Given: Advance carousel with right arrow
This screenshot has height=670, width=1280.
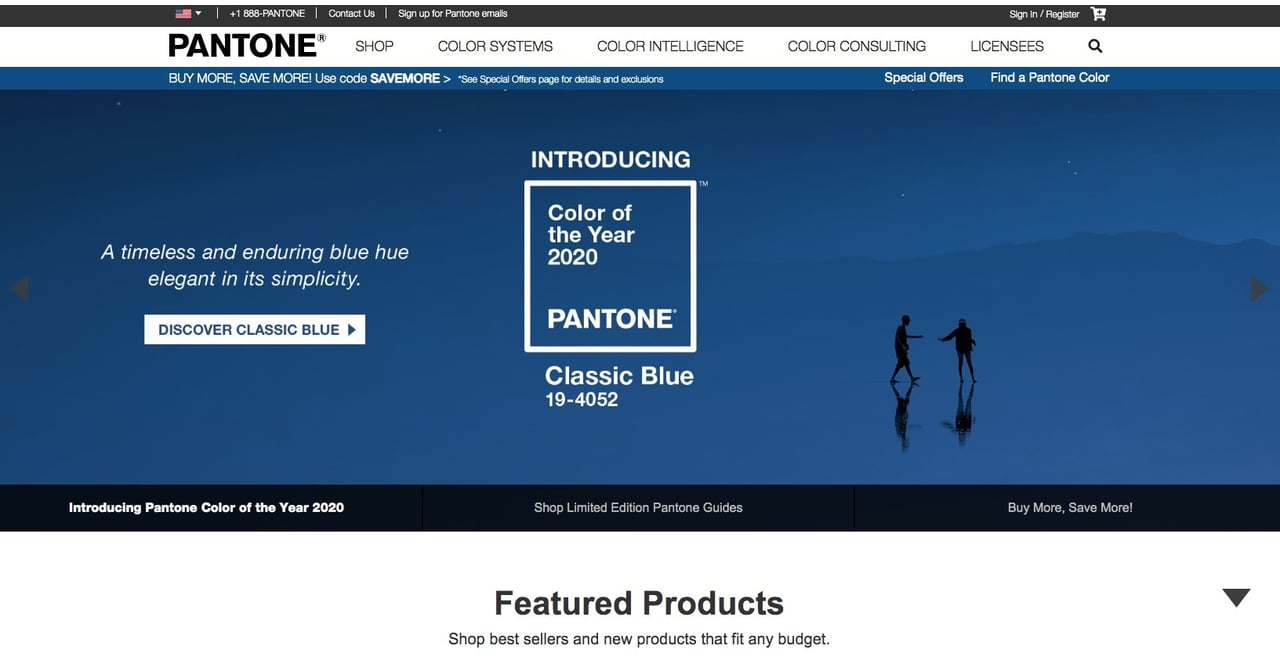Looking at the screenshot, I should 1259,289.
